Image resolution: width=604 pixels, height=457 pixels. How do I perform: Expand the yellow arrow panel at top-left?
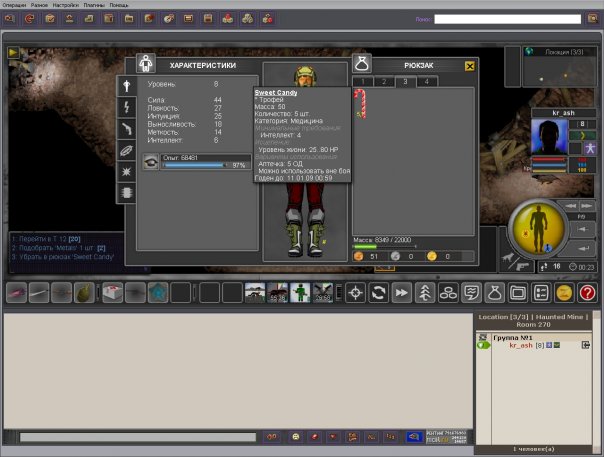(x=13, y=51)
